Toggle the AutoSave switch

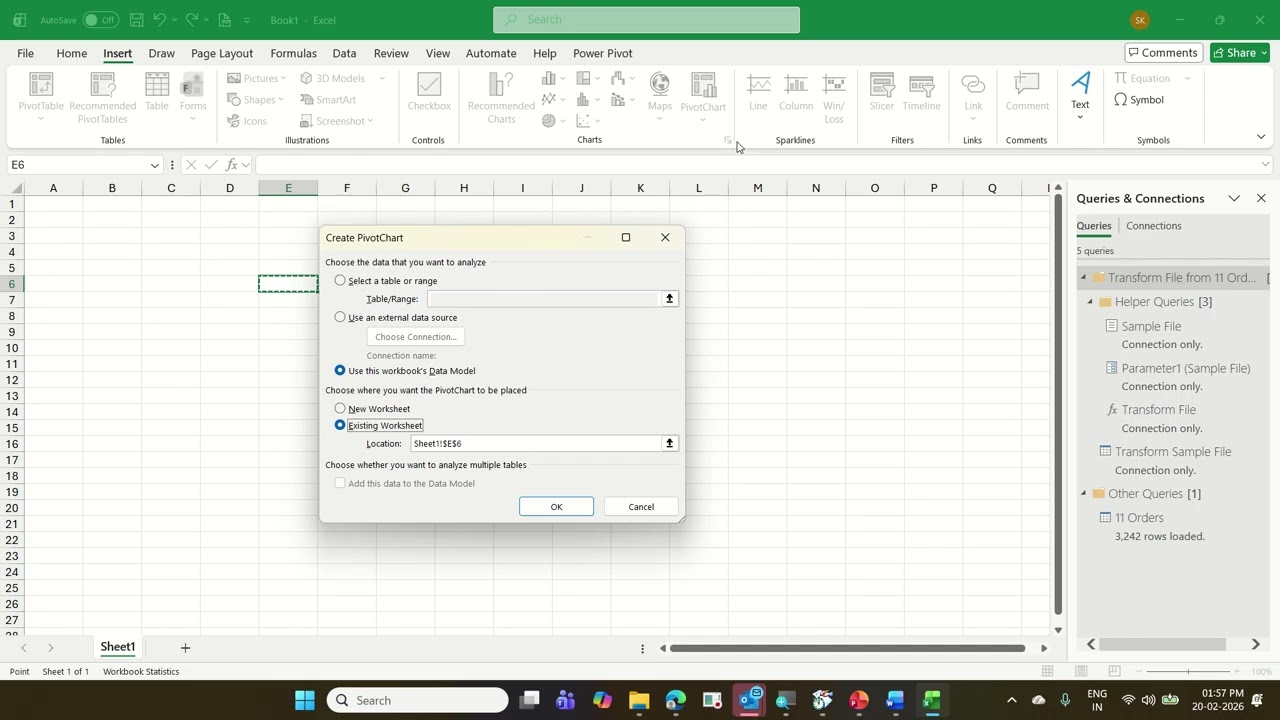(100, 20)
